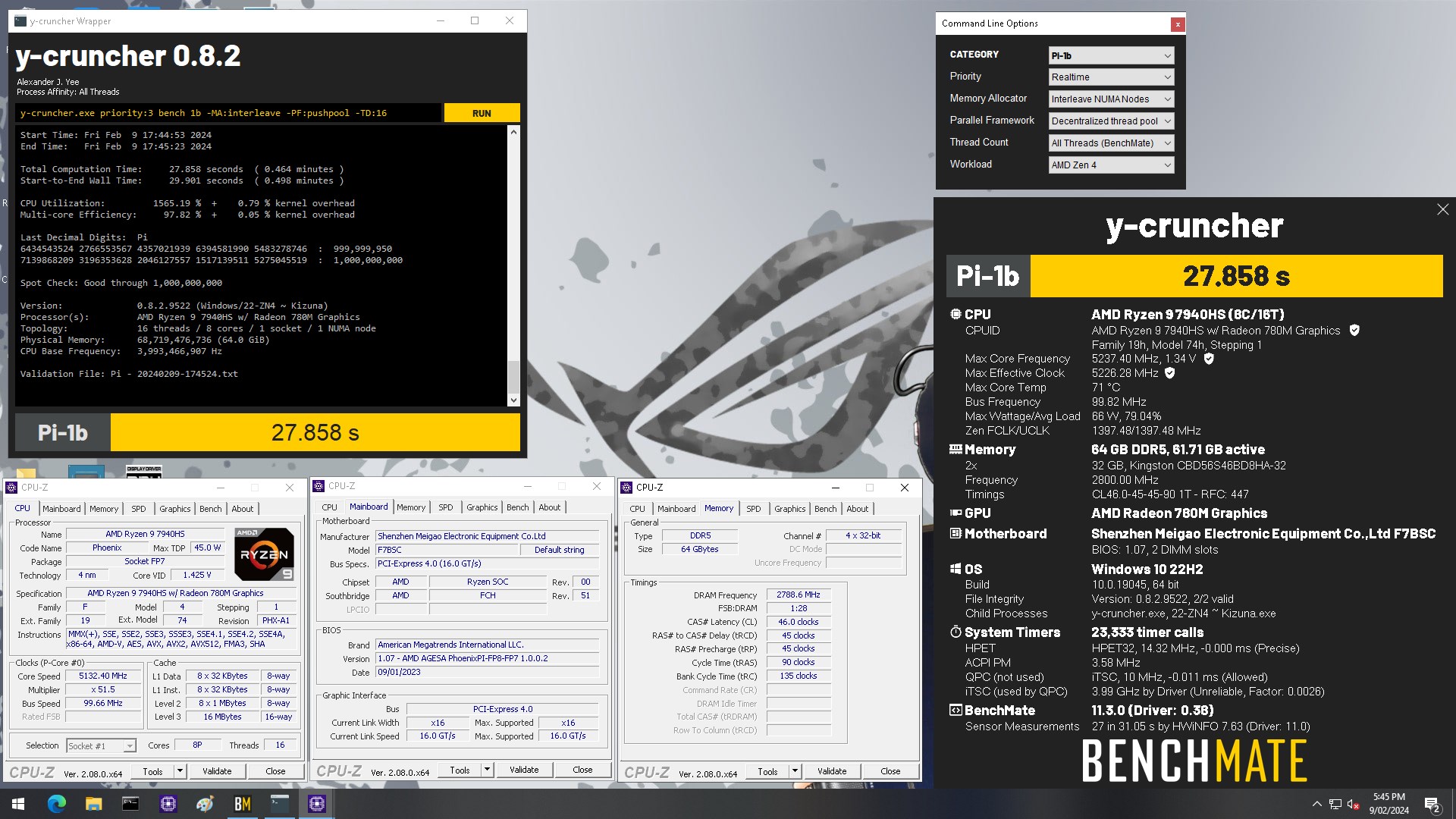Click the Pi-1b 27.858 s result bar
Screen dimensions: 1456x819
pyautogui.click(x=315, y=432)
